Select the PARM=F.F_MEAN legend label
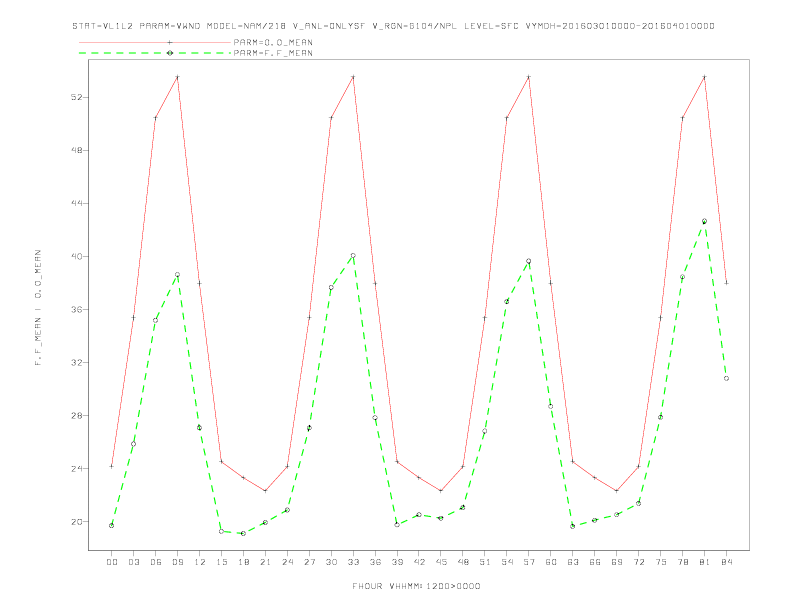 [x=273, y=53]
